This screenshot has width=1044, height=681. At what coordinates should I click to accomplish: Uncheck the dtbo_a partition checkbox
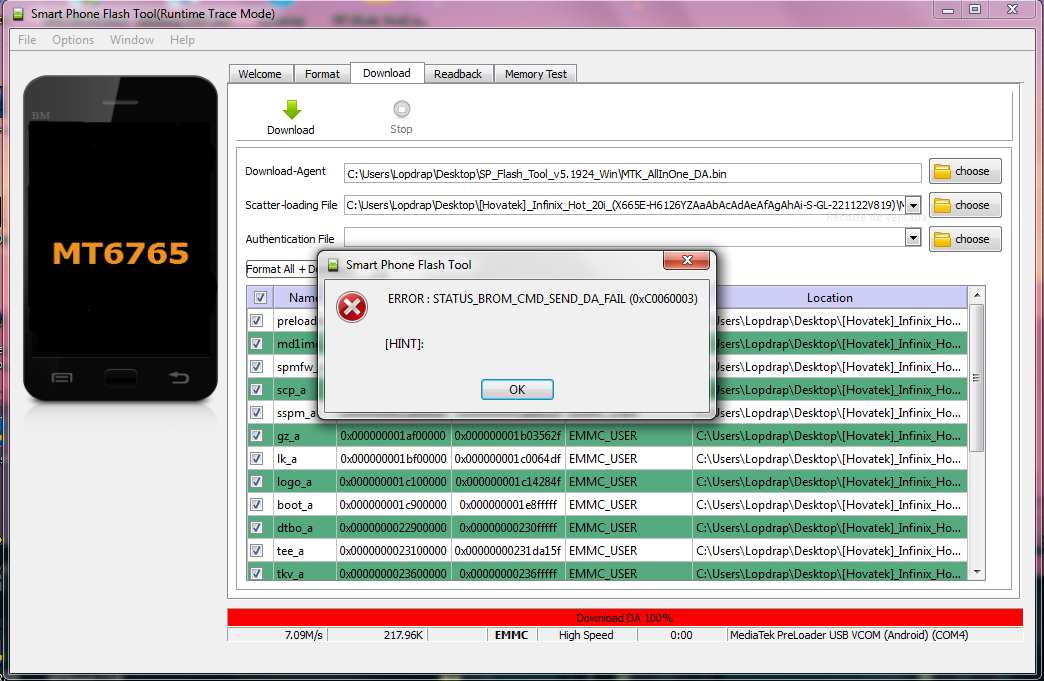[x=256, y=527]
